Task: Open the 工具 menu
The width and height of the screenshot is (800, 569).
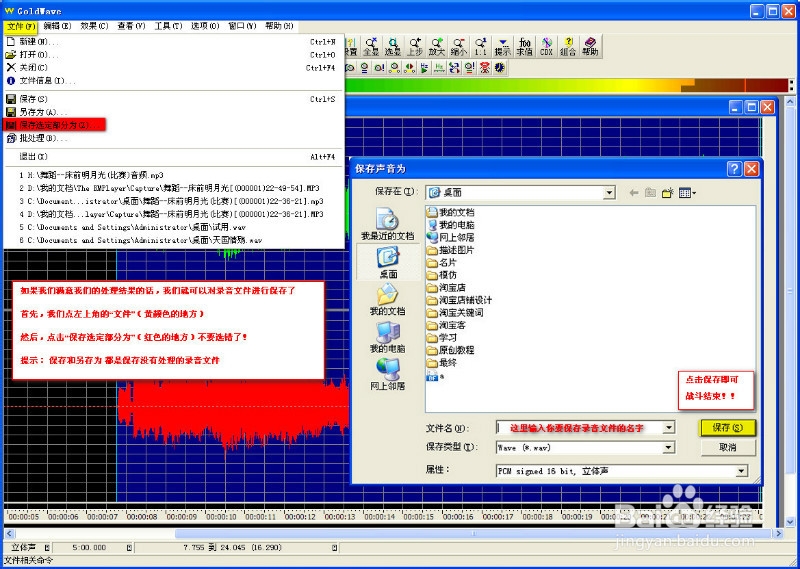Action: pyautogui.click(x=168, y=26)
